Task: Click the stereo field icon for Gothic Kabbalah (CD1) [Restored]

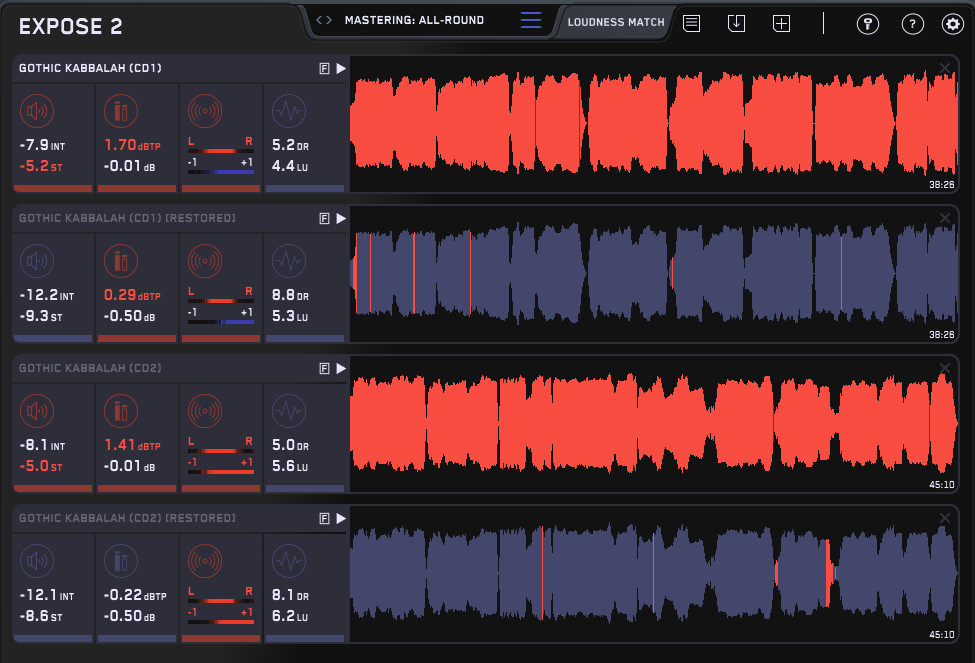Action: [205, 261]
